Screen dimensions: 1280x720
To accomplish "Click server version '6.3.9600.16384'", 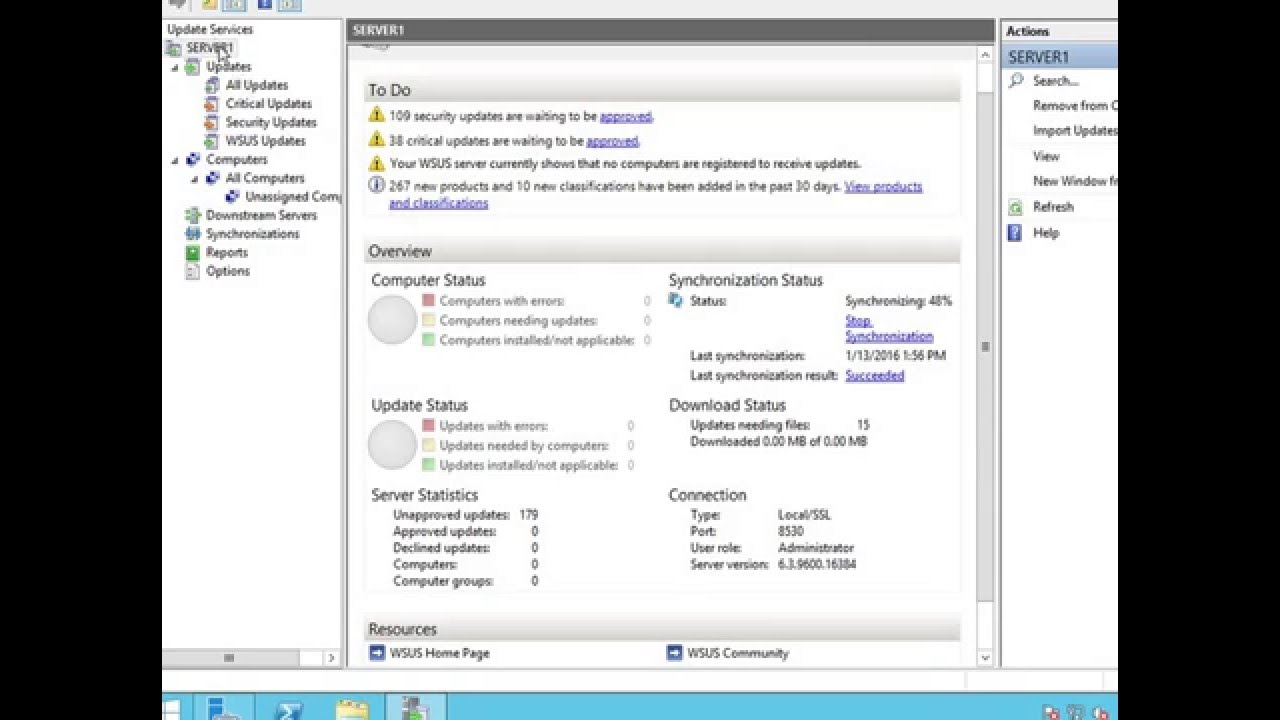I will 817,564.
